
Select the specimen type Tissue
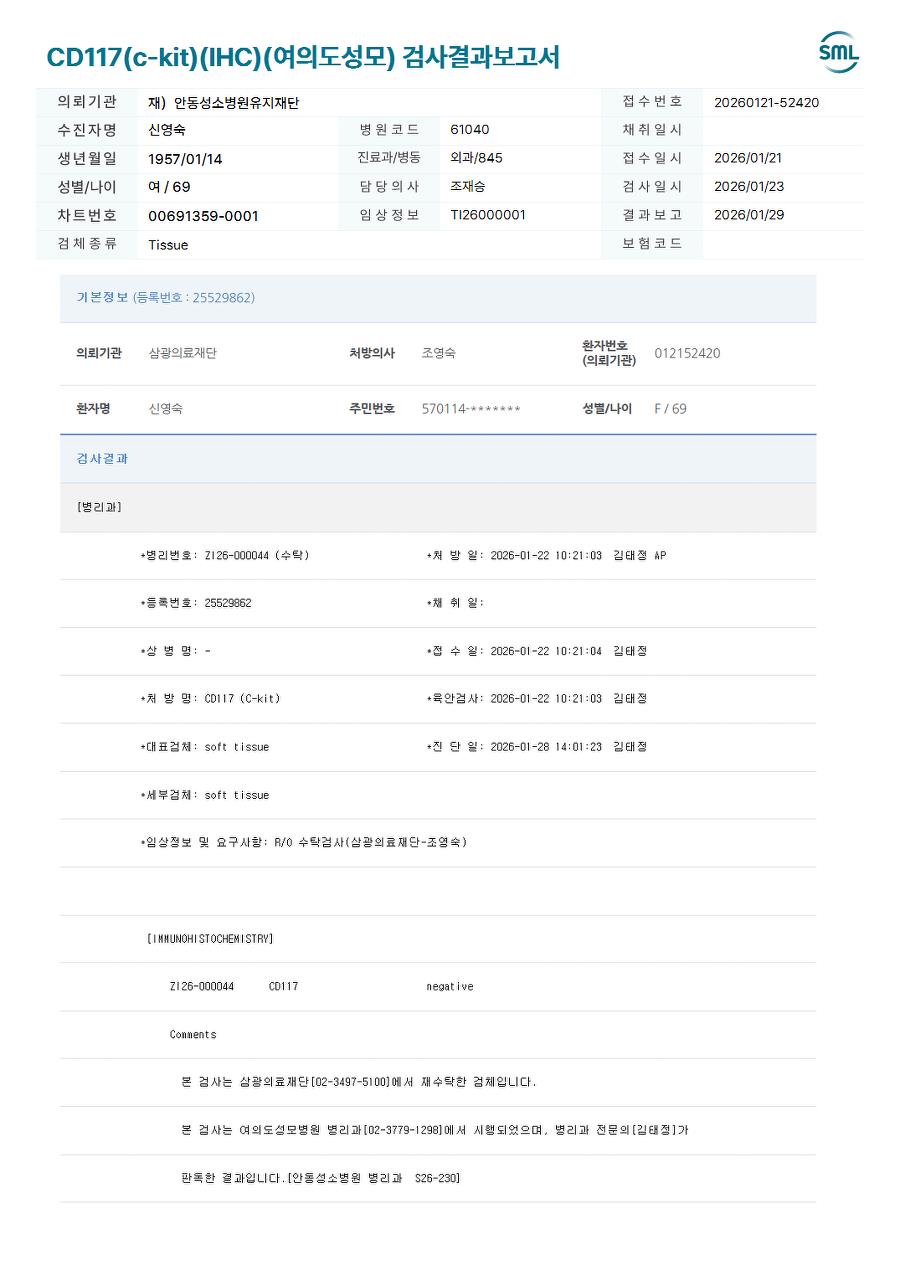pyautogui.click(x=168, y=244)
